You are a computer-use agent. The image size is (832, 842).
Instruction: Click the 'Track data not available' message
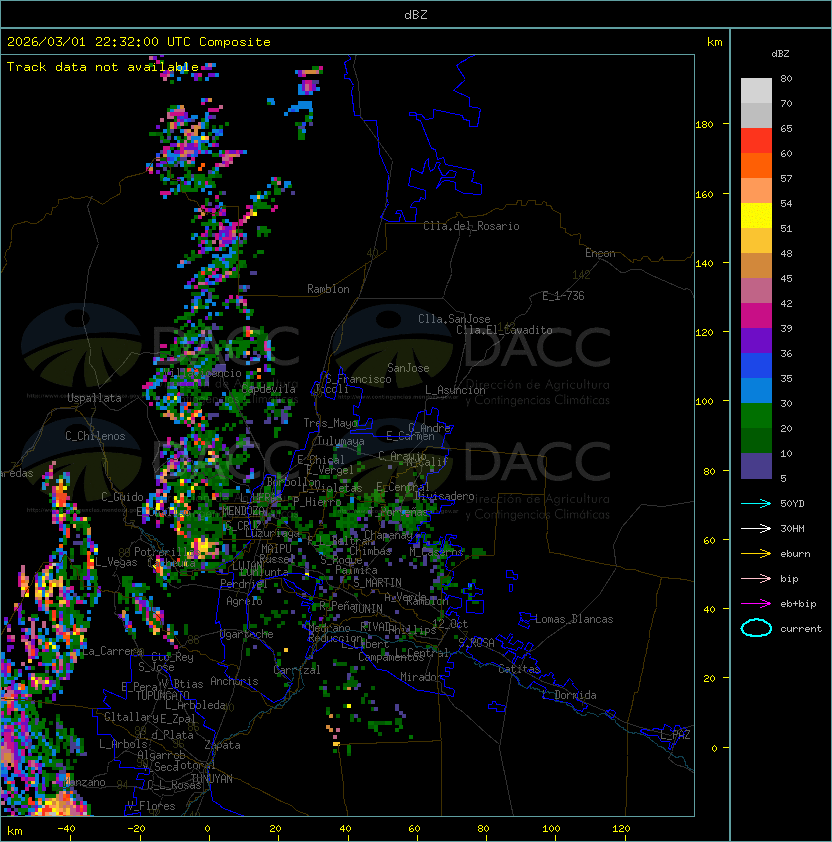103,67
